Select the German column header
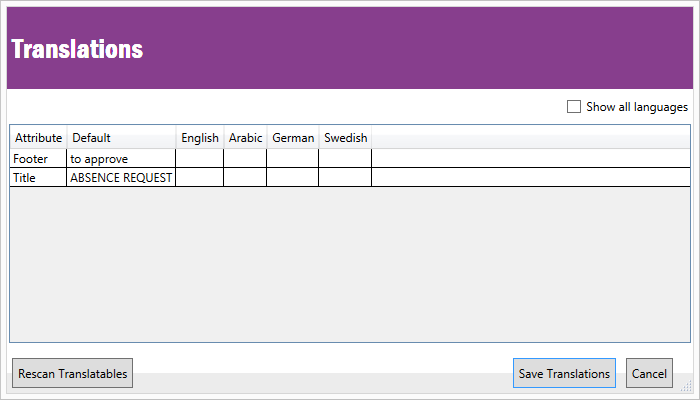 point(293,138)
